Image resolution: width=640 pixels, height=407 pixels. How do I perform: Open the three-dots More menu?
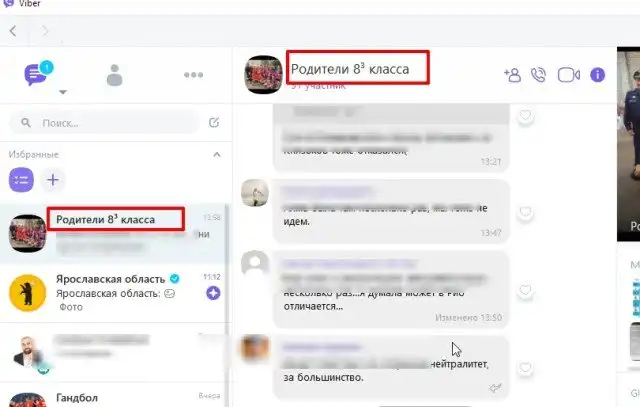click(x=193, y=75)
